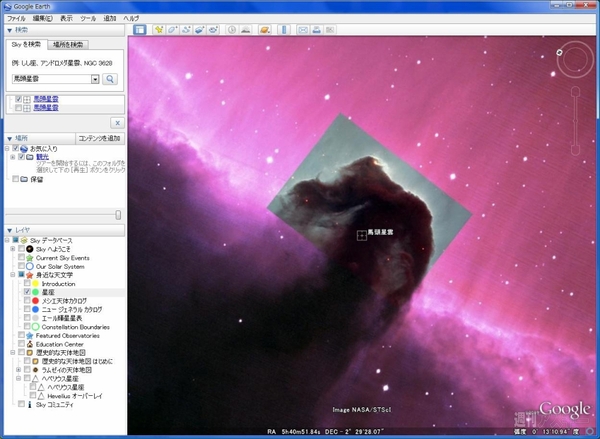Screen dimensions: 600x439
Task: Clear search results with the X button
Action: (117, 123)
